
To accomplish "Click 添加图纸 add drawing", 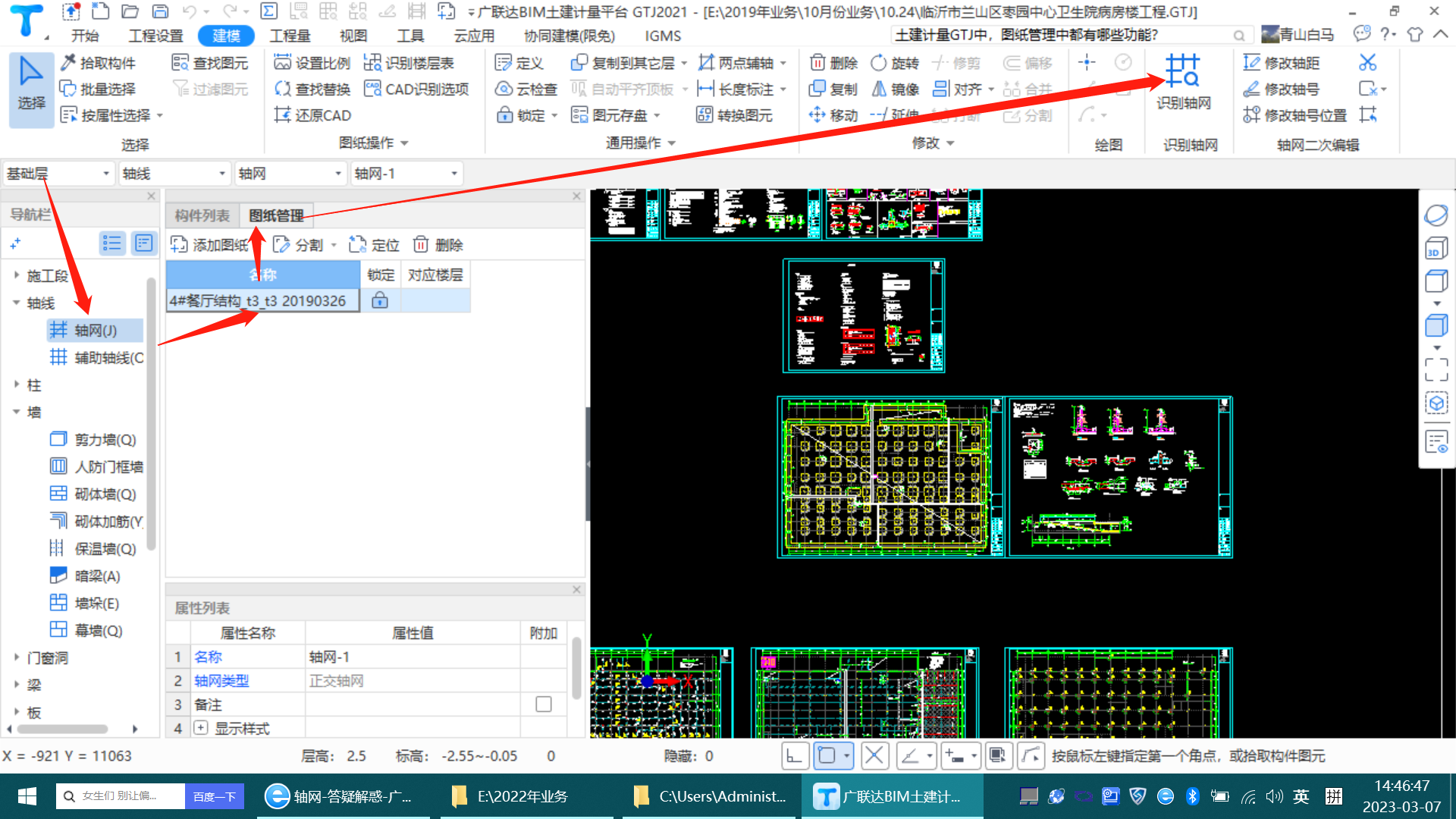I will click(x=210, y=245).
